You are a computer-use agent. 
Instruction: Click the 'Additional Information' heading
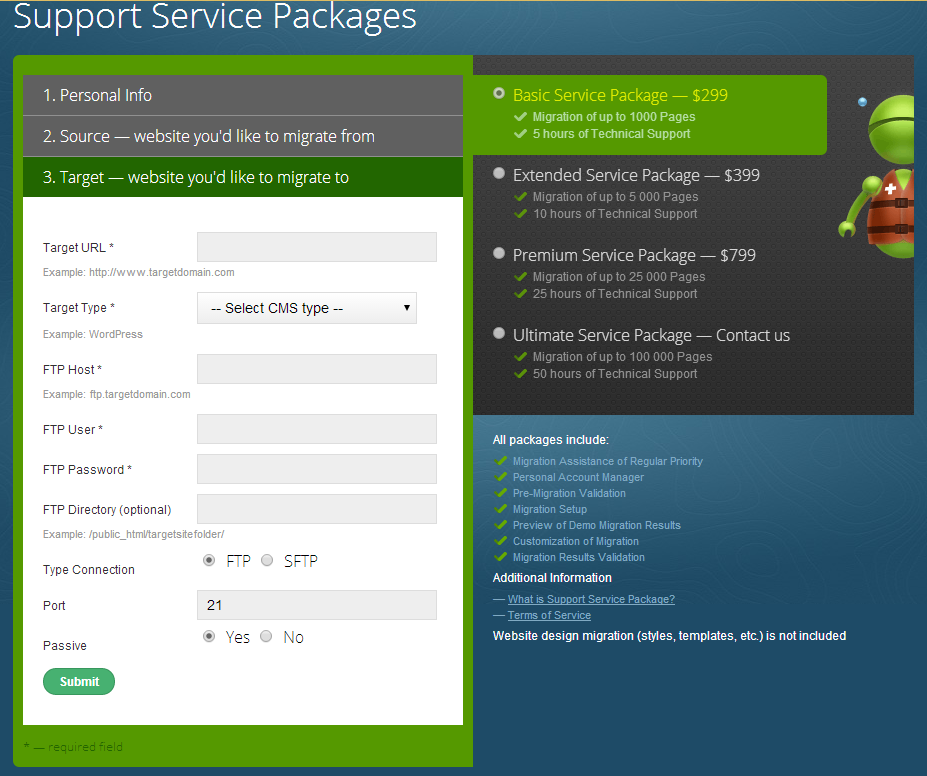point(552,578)
